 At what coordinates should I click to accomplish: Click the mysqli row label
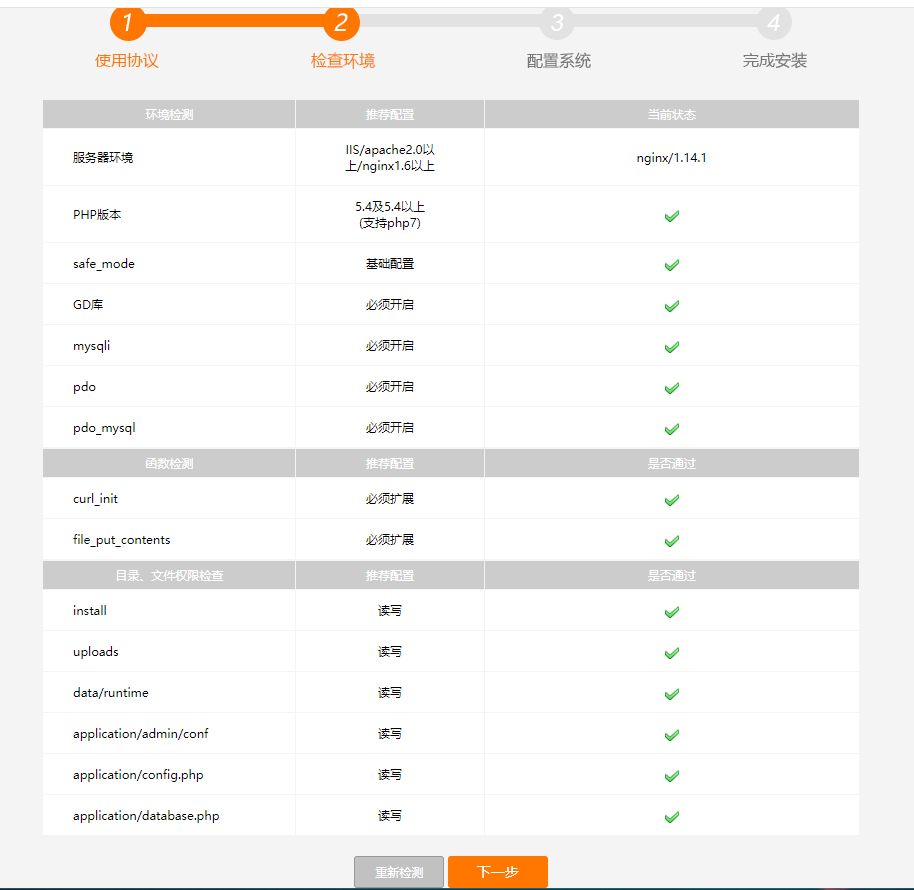point(92,346)
